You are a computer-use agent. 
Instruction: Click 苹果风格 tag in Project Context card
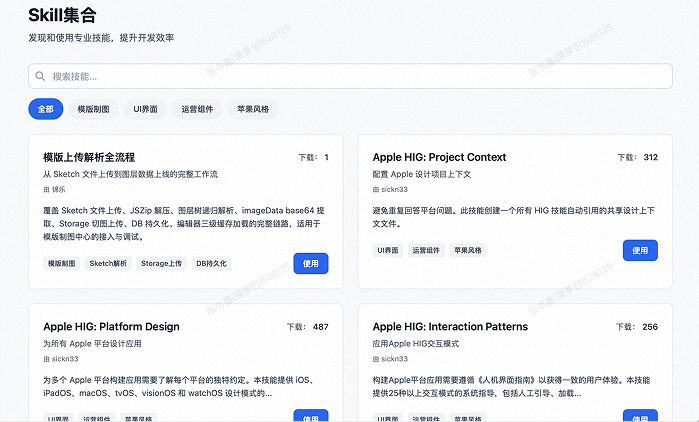tap(468, 250)
